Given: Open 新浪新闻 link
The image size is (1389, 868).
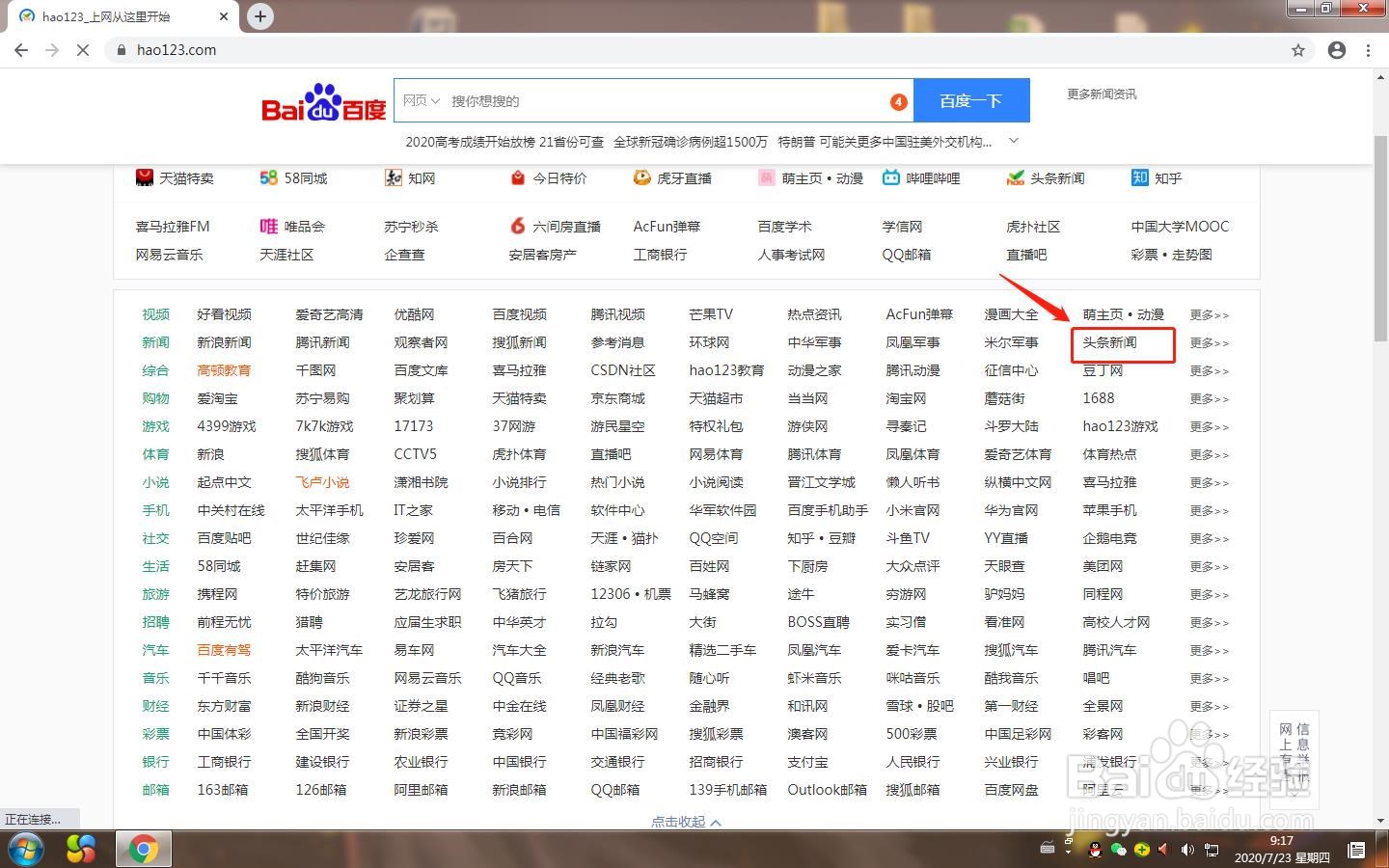Looking at the screenshot, I should point(224,342).
